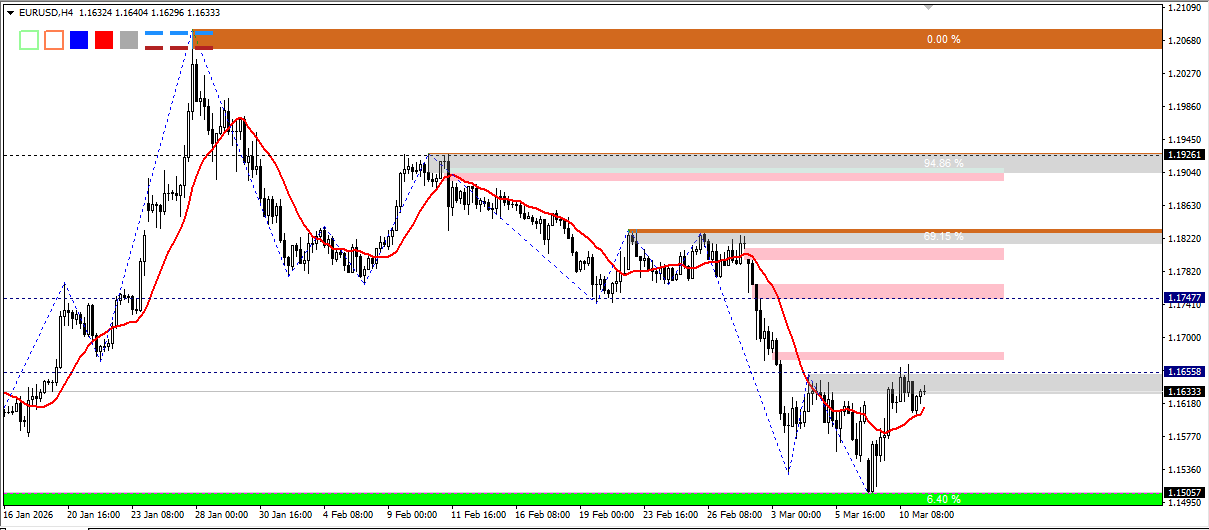Click the 16 Jan 2026 date label
The height and width of the screenshot is (530, 1209).
coord(27,514)
